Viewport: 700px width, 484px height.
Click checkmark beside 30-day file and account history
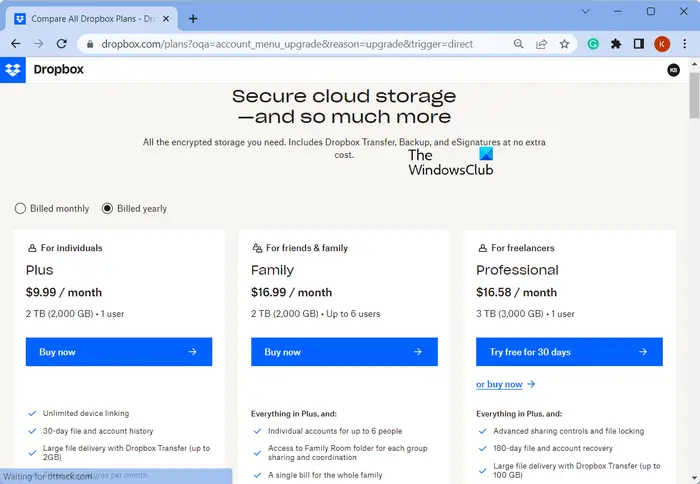pyautogui.click(x=32, y=431)
